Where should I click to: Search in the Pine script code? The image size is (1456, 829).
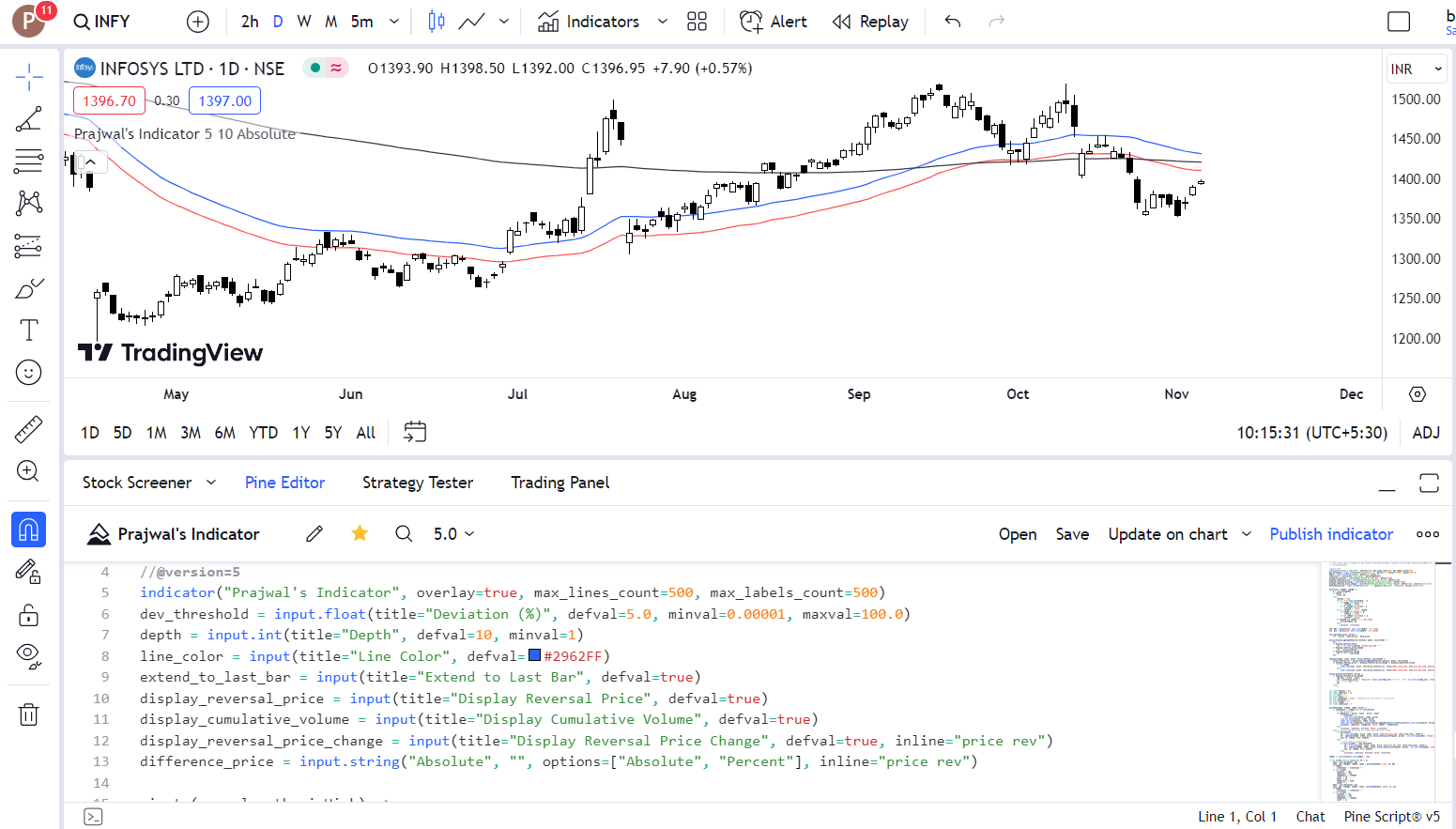pos(404,534)
